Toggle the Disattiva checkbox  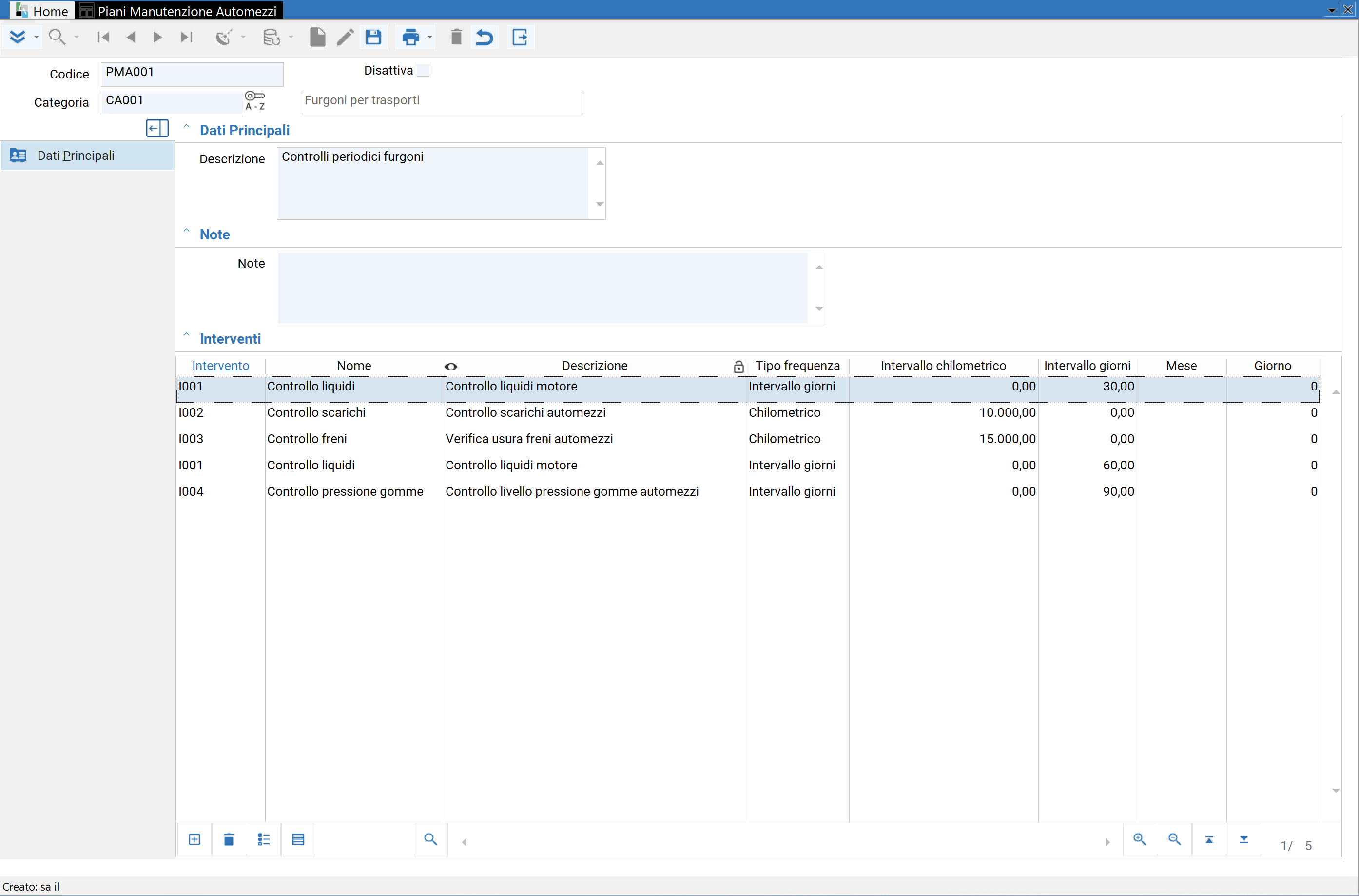point(423,70)
